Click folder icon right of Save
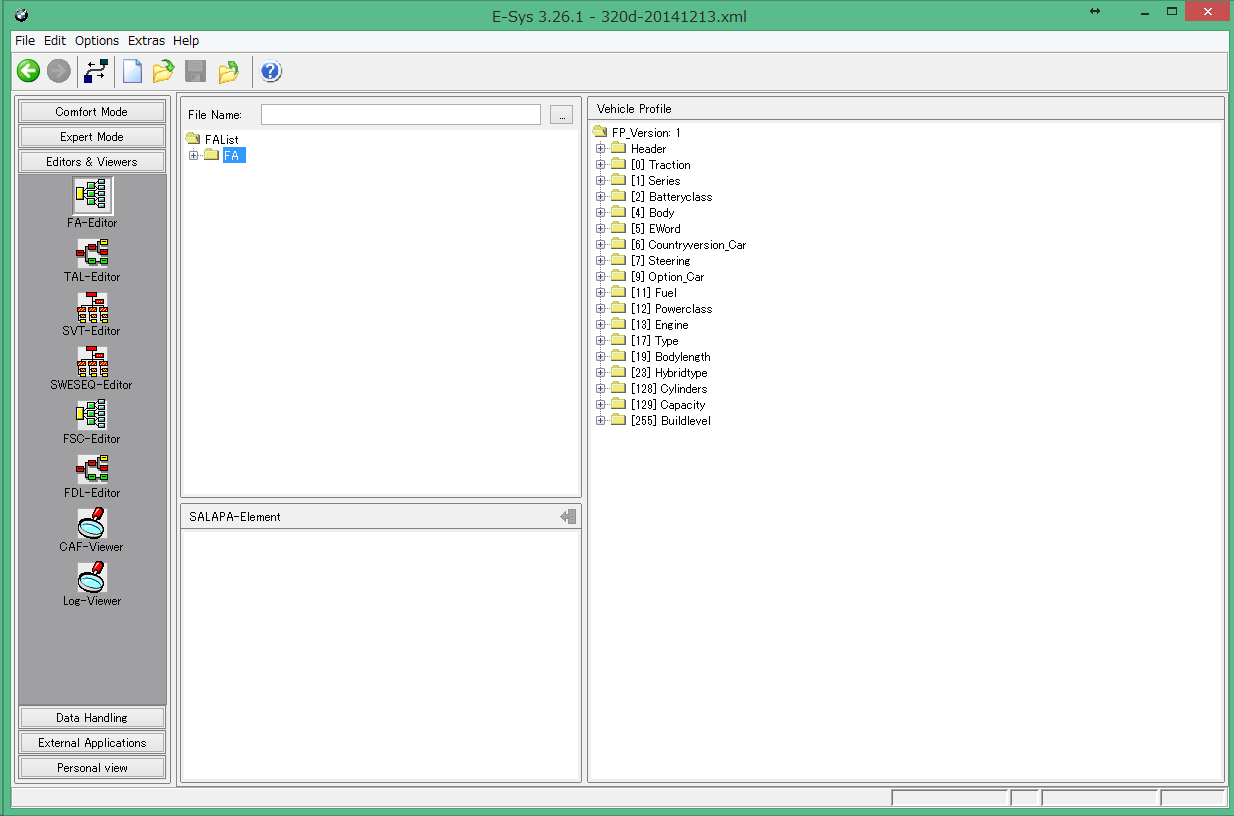Screen dimensions: 1234x816 [x=229, y=71]
